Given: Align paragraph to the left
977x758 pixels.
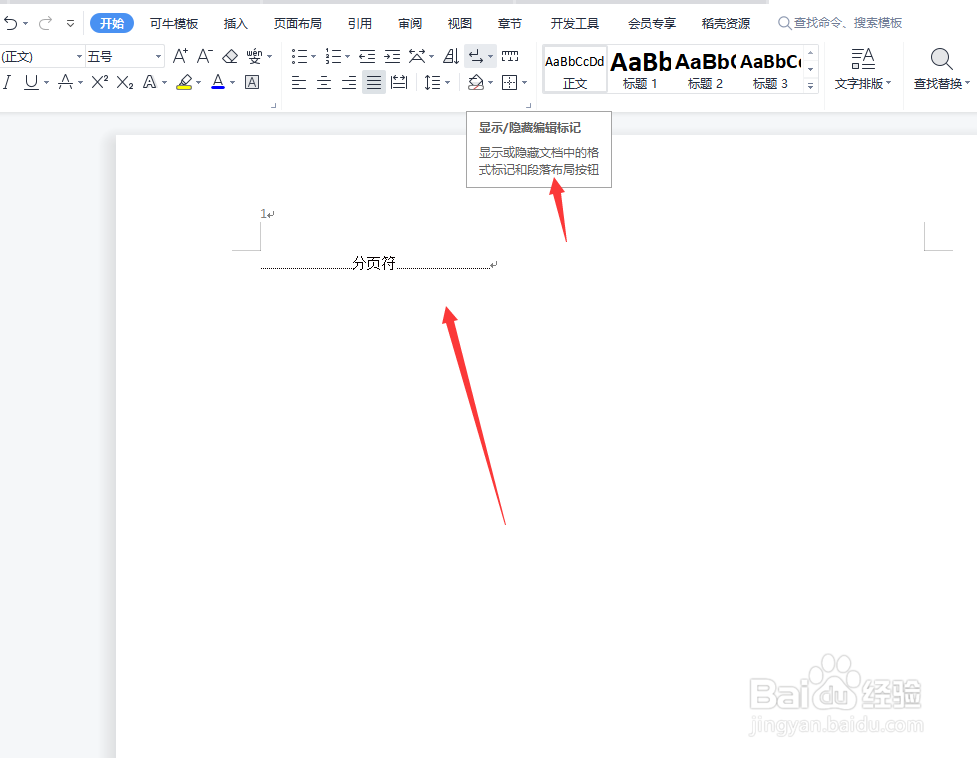Looking at the screenshot, I should click(299, 82).
